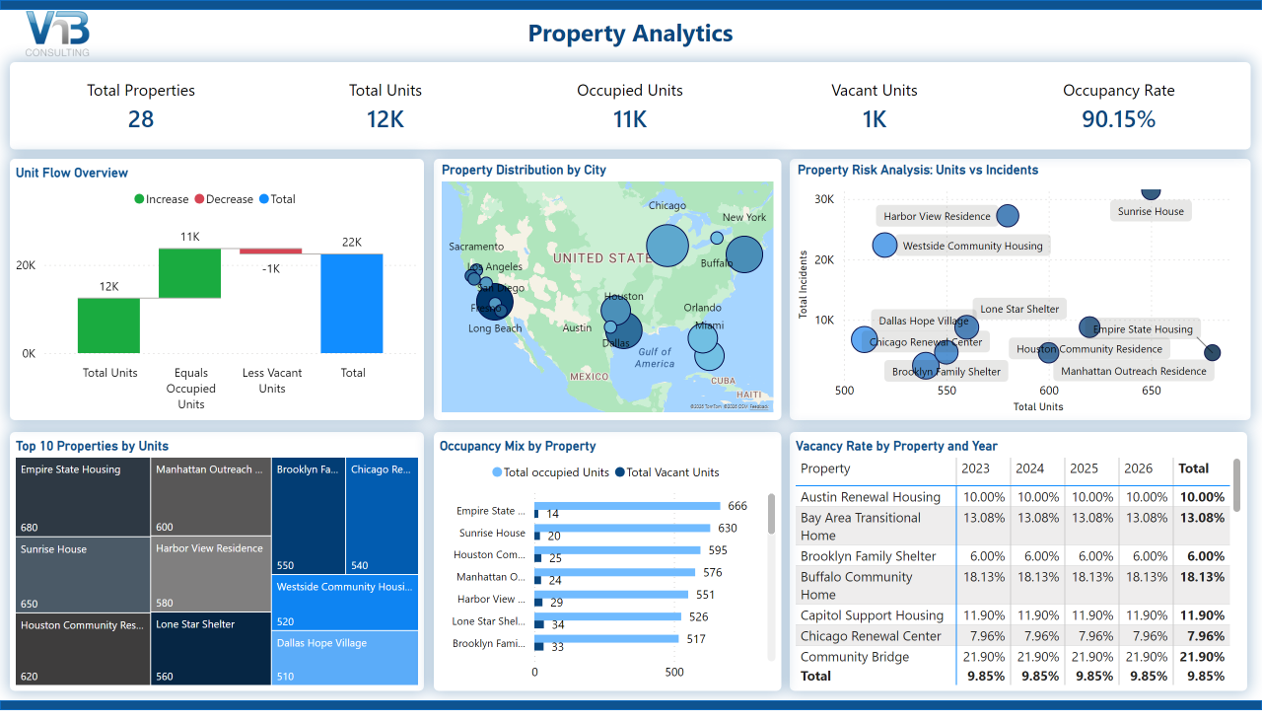Click Total Vacant Units legend item

coord(667,473)
